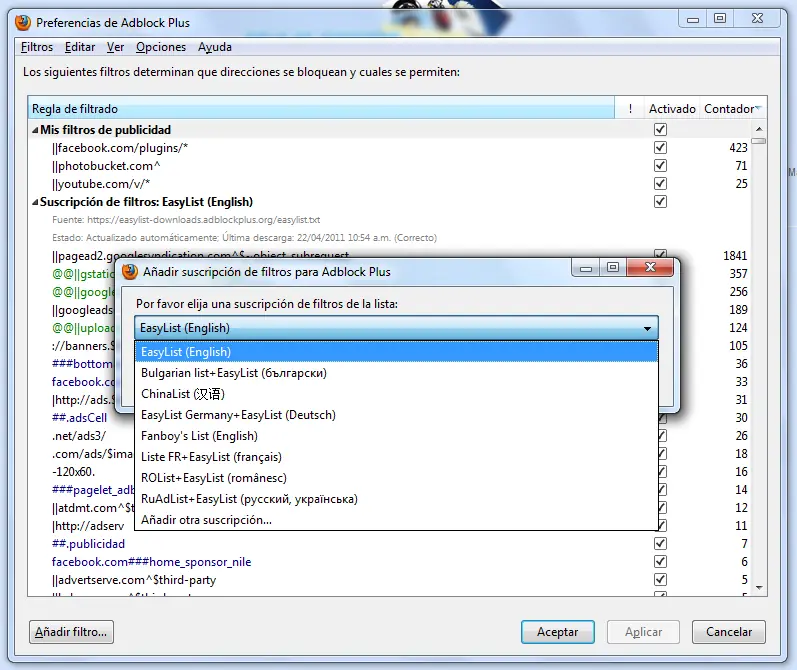The height and width of the screenshot is (670, 797).
Task: Select the ||facebook.com/plugins/* filter row
Action: [x=389, y=148]
